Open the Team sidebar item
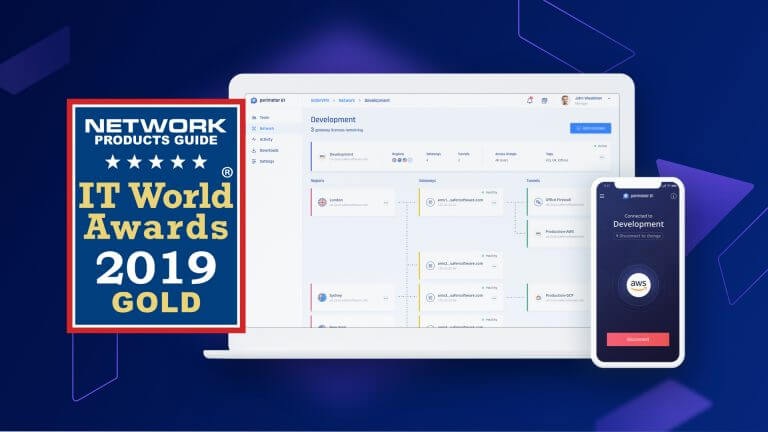 point(261,118)
